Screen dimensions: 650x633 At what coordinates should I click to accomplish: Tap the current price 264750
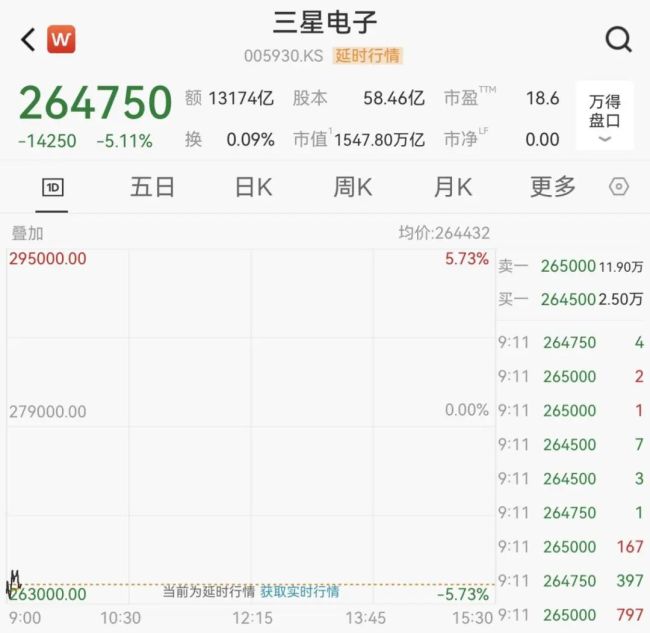point(95,102)
